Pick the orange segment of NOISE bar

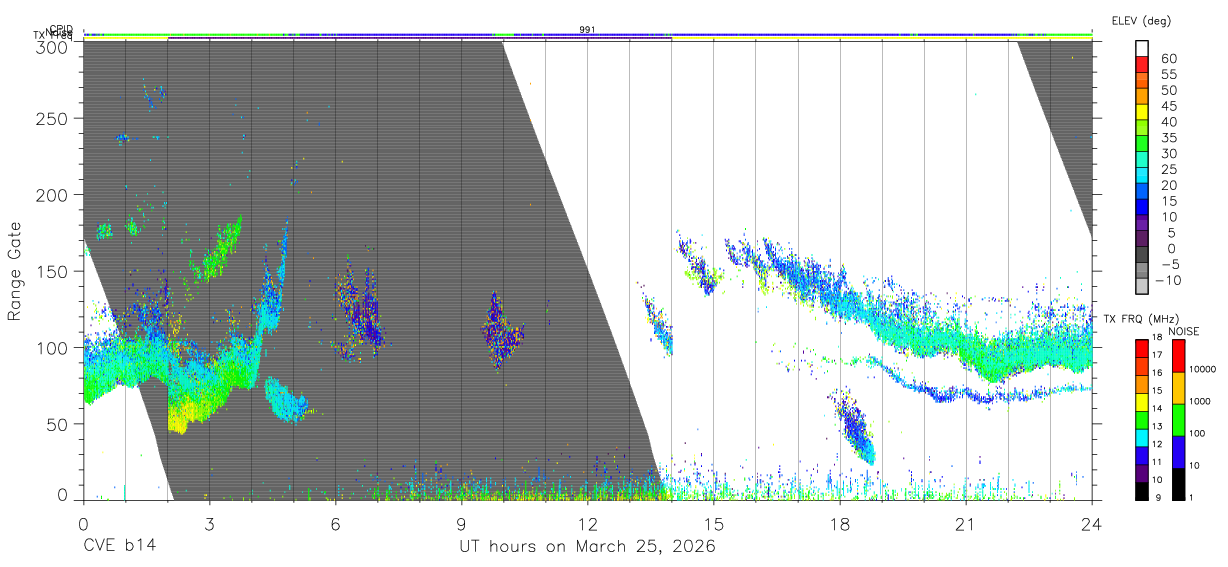(x=1177, y=388)
